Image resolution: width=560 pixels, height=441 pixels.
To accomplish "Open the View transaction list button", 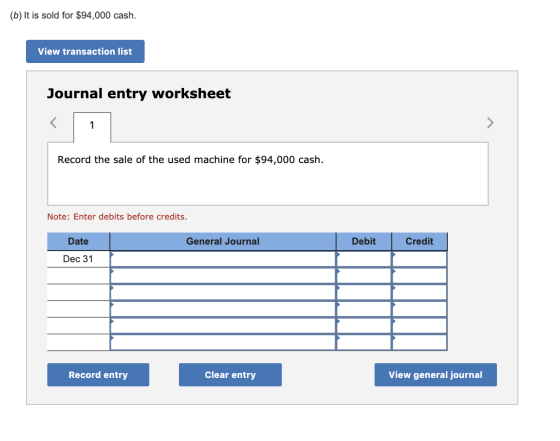I will 85,51.
